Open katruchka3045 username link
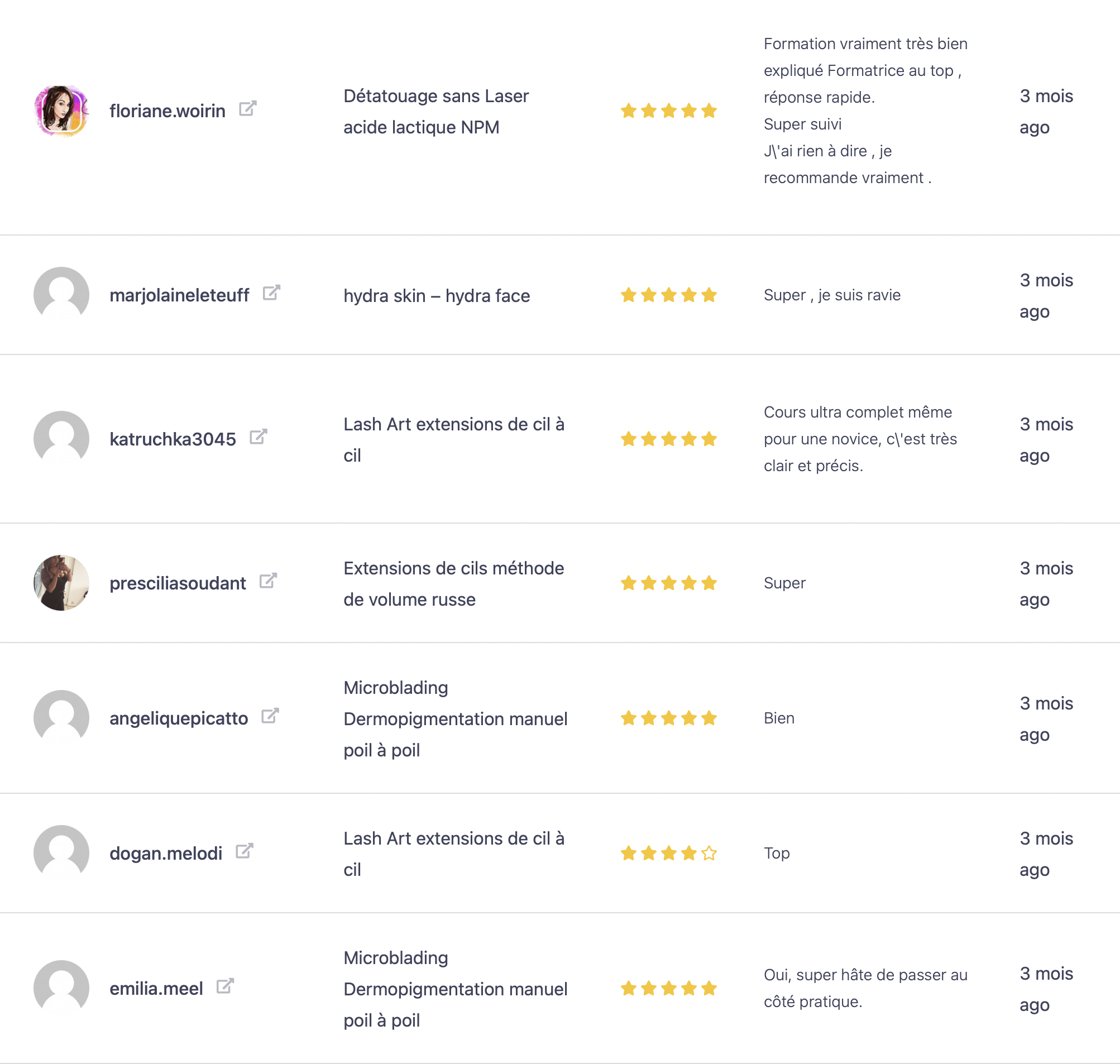 [173, 439]
